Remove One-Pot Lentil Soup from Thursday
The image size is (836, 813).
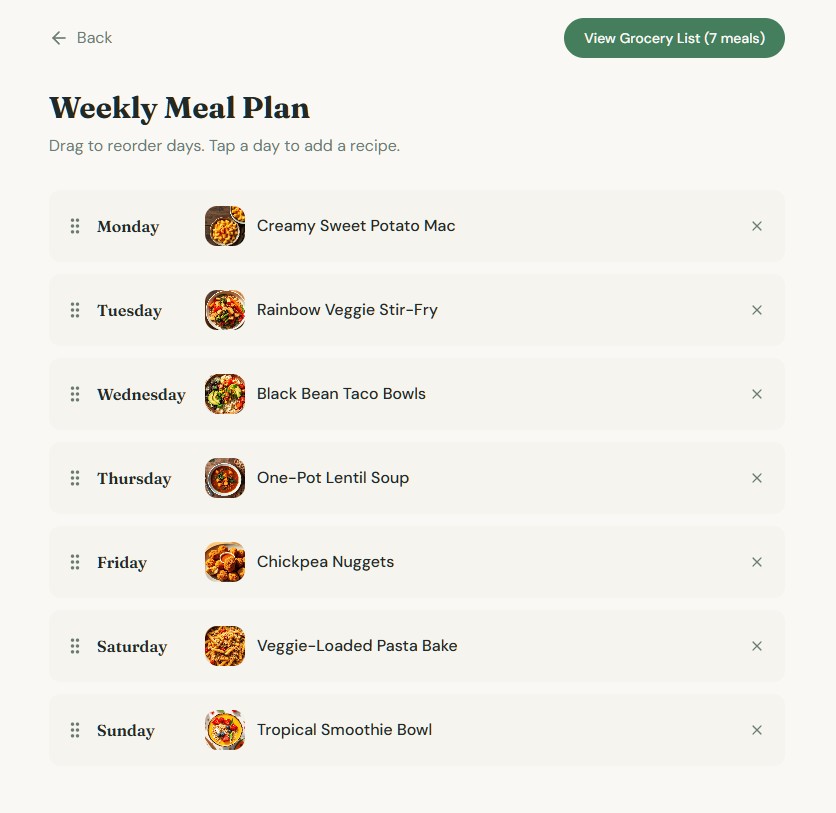pos(757,478)
